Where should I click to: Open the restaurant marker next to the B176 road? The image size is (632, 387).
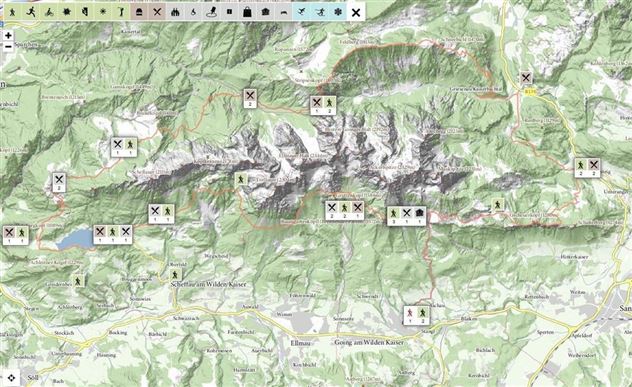click(x=526, y=78)
